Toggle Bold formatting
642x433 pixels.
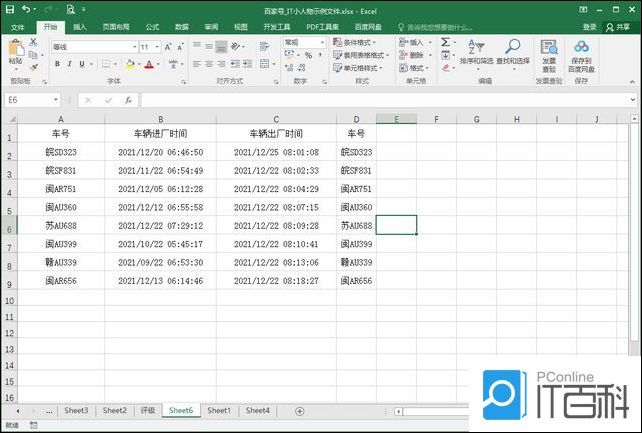click(x=57, y=64)
